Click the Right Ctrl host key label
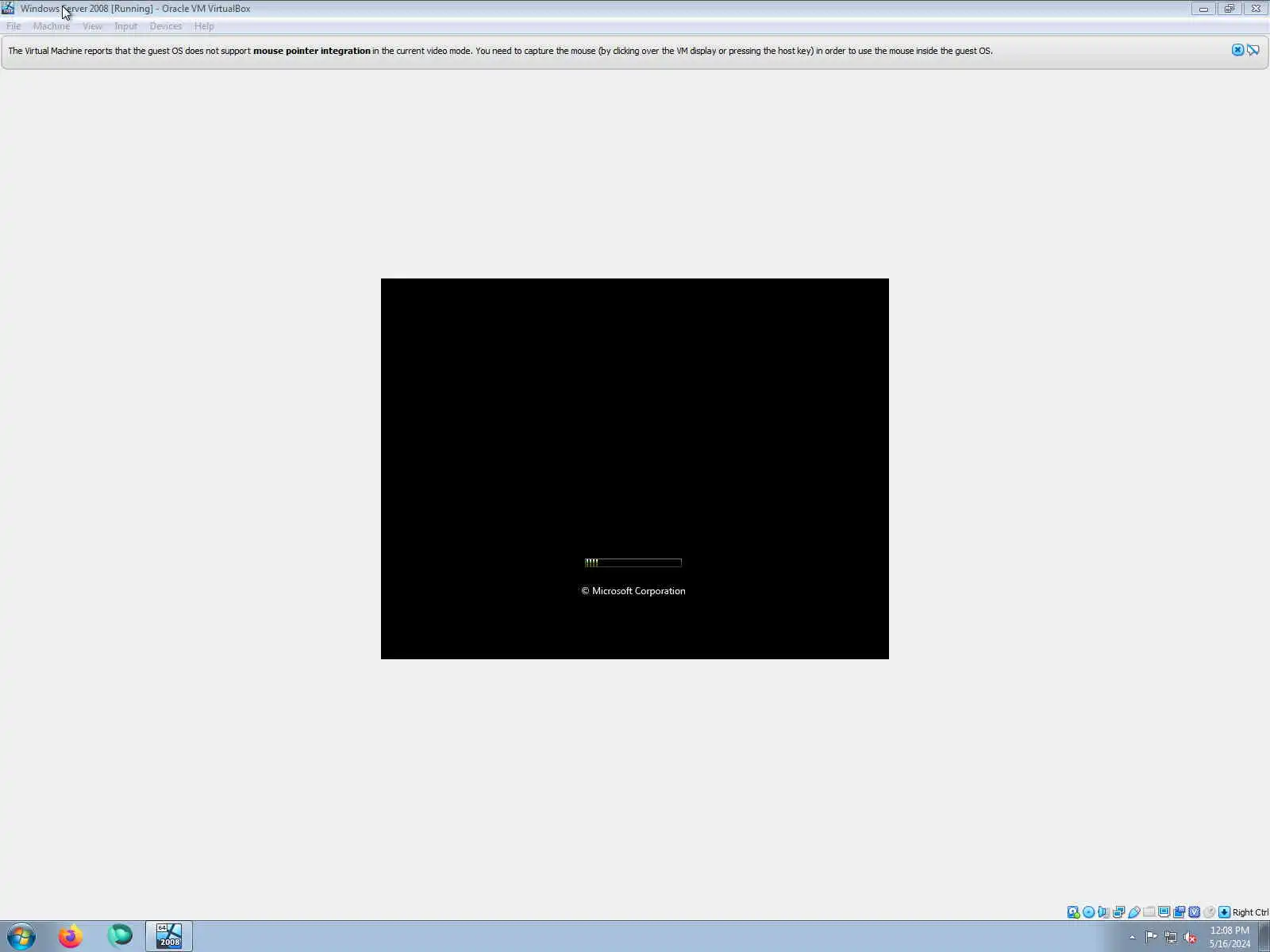Image resolution: width=1270 pixels, height=952 pixels. pyautogui.click(x=1250, y=912)
